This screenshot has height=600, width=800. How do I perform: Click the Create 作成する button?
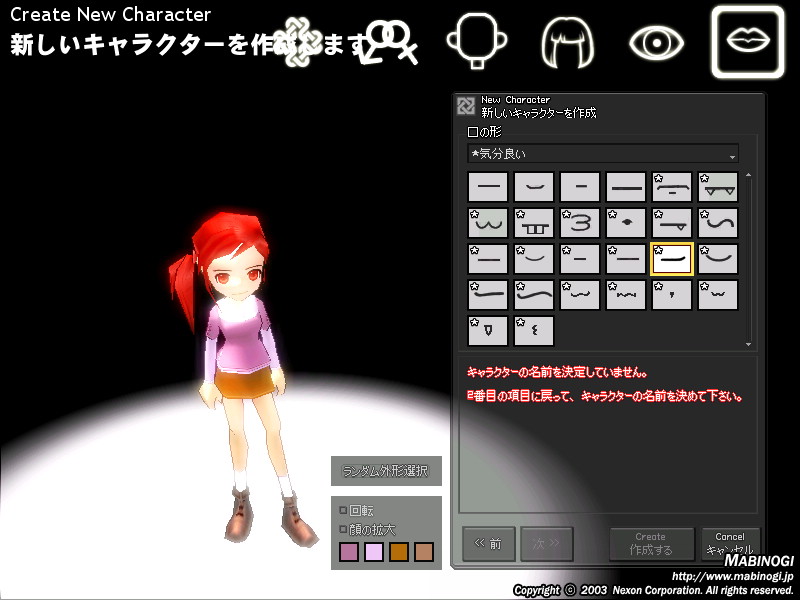(x=651, y=544)
